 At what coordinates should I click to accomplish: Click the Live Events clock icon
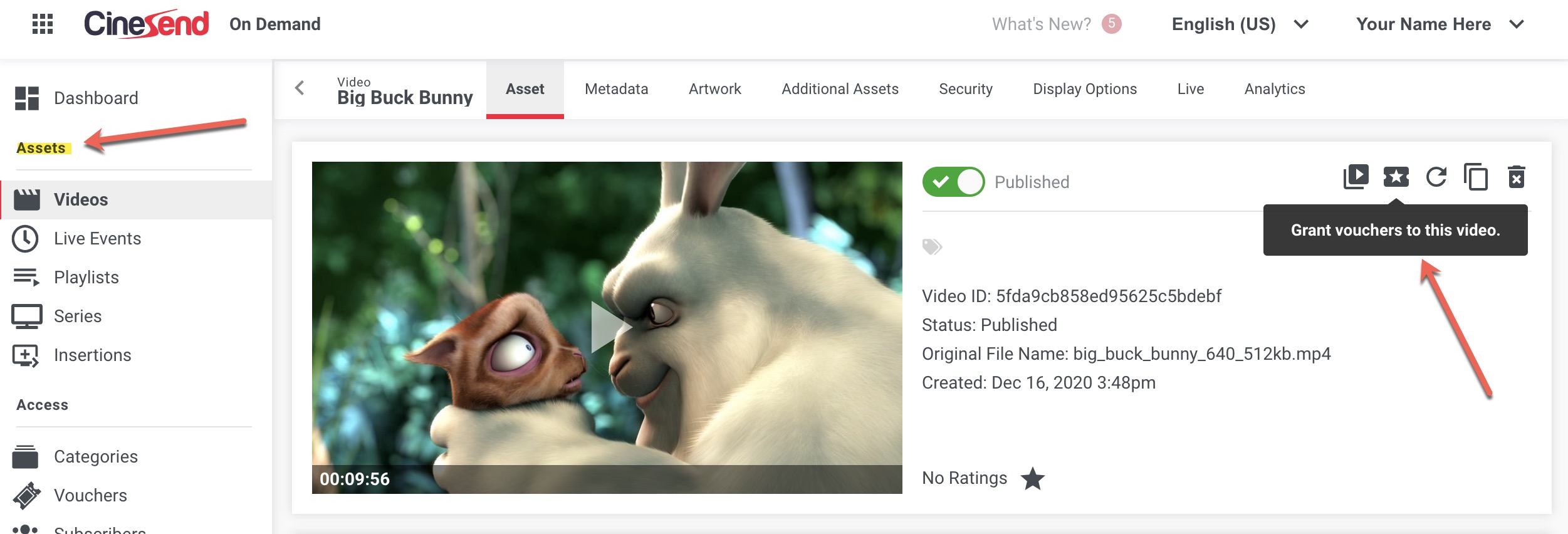26,239
